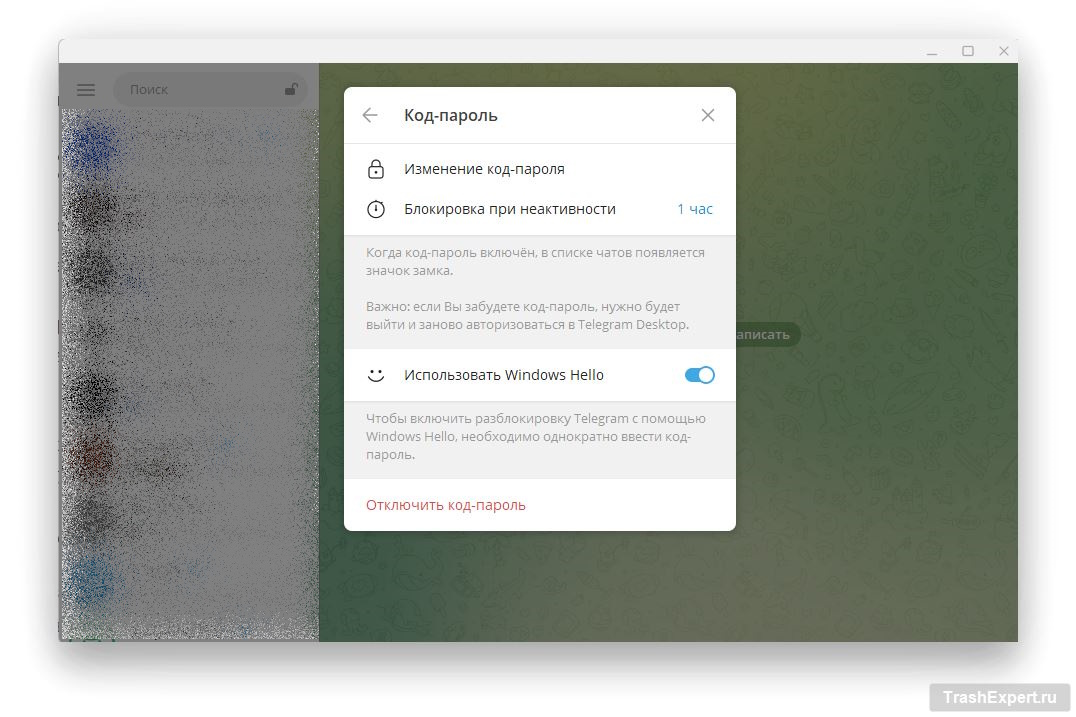This screenshot has width=1076, height=717.
Task: Click the timer icon beside Блокировка при неактивности
Action: [x=376, y=209]
